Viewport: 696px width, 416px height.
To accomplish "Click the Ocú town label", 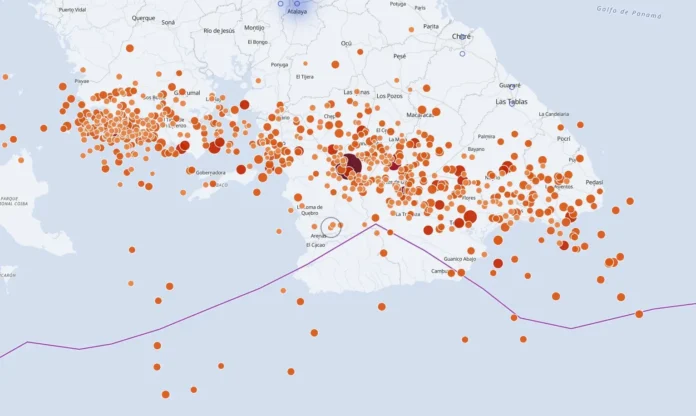I will [346, 43].
